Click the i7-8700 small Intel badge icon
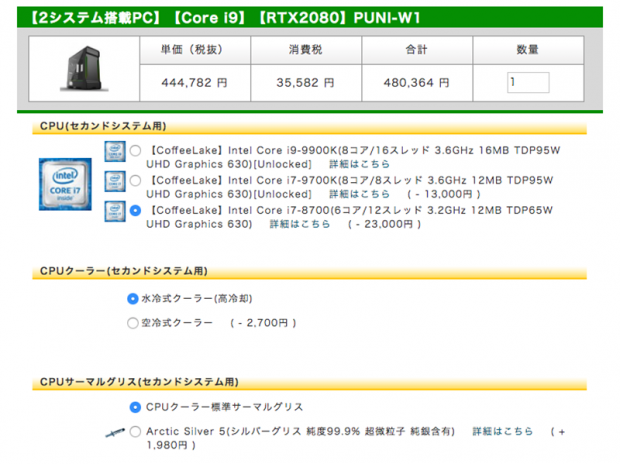620x464 pixels. point(115,212)
